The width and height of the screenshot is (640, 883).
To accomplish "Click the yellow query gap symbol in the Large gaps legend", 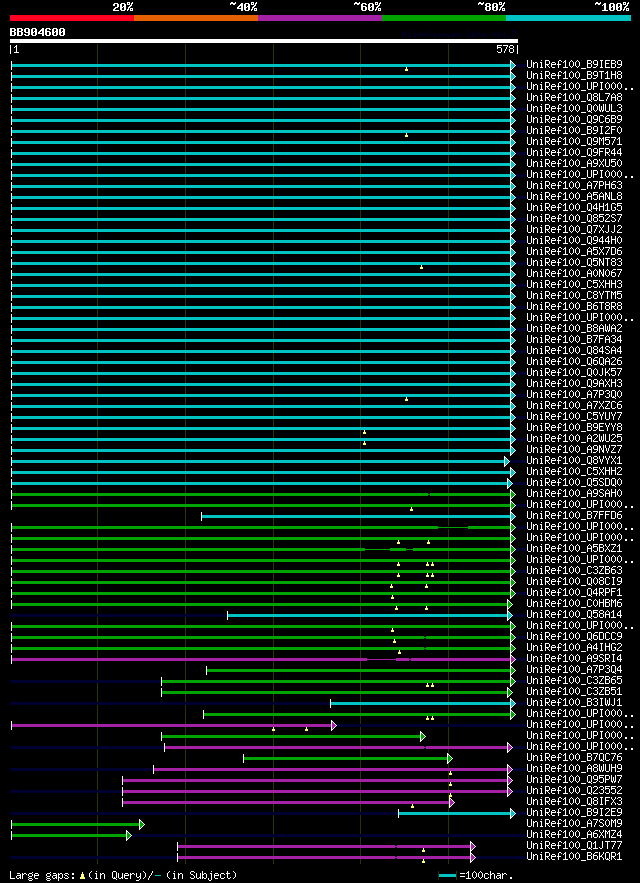I will click(83, 876).
